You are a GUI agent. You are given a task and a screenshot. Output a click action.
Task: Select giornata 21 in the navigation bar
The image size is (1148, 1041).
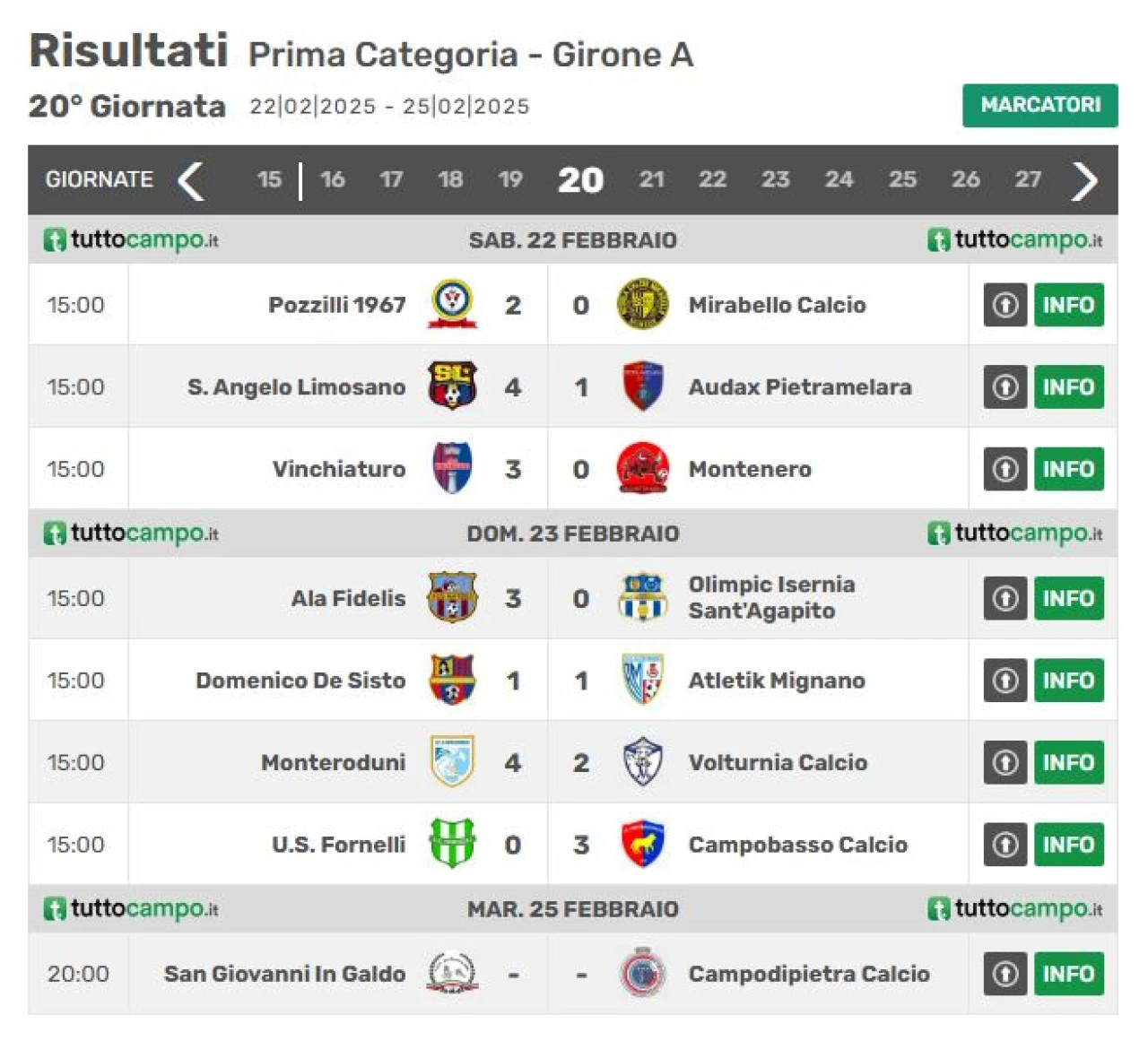[x=652, y=179]
